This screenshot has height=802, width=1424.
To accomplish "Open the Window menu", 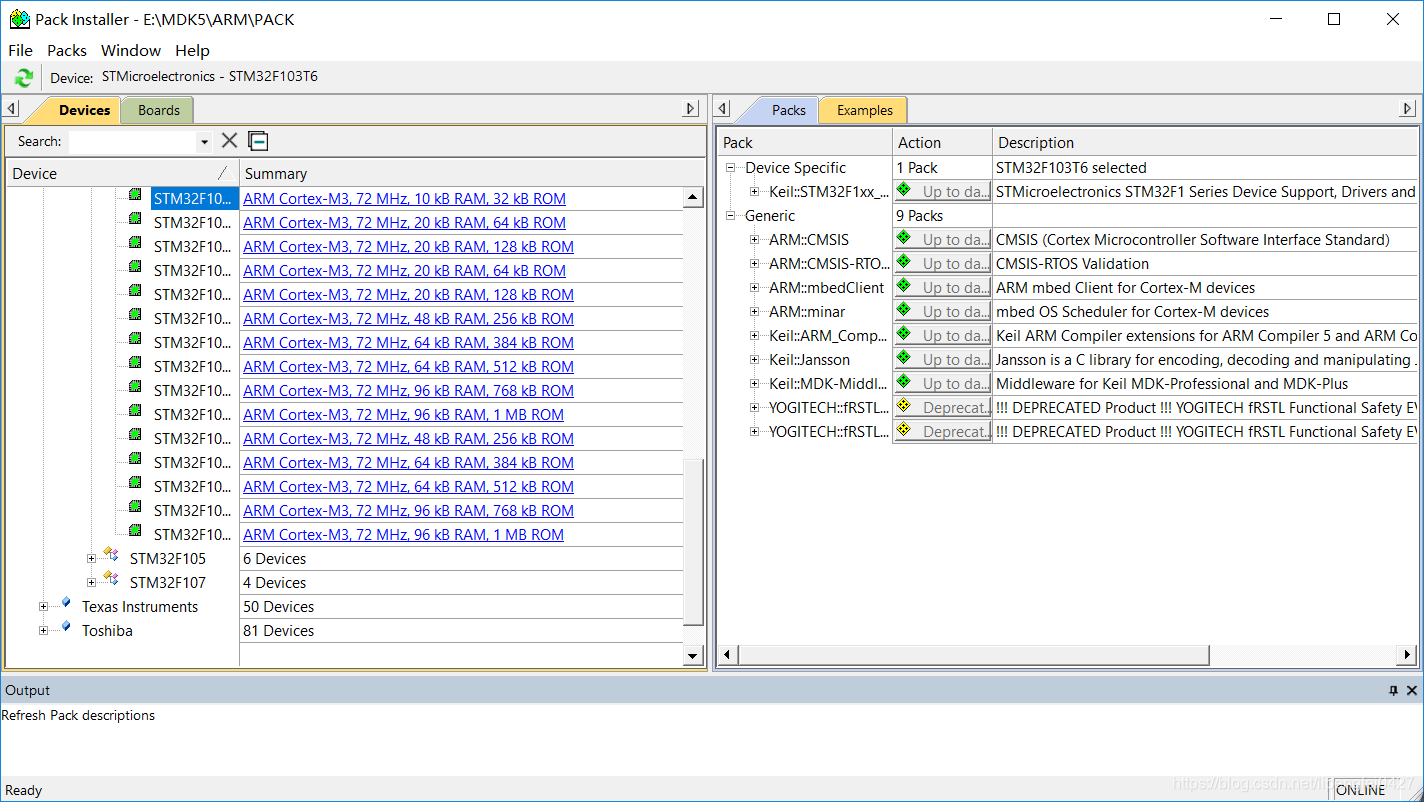I will click(131, 50).
